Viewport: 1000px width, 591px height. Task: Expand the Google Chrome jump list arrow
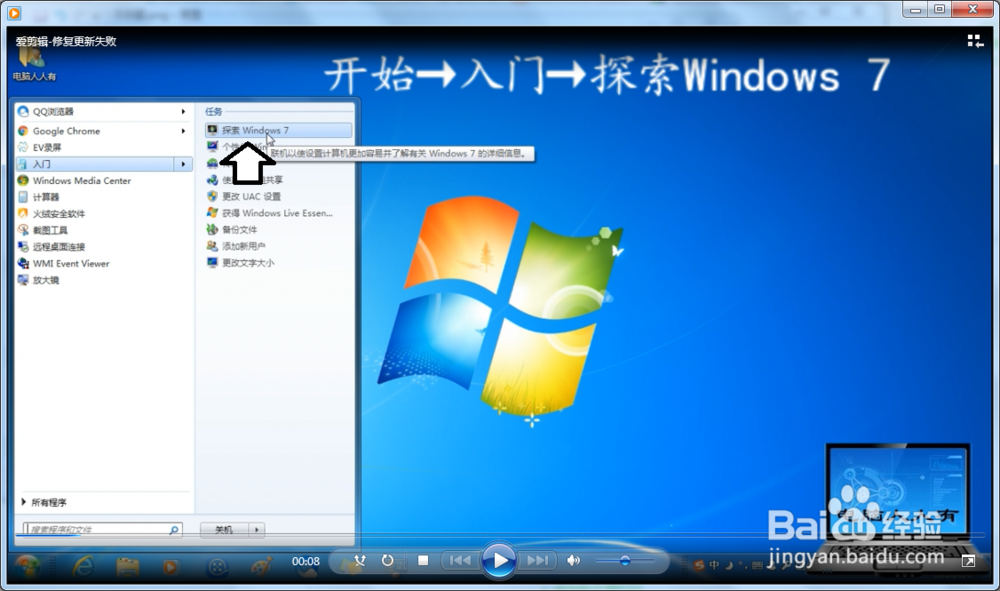(184, 131)
